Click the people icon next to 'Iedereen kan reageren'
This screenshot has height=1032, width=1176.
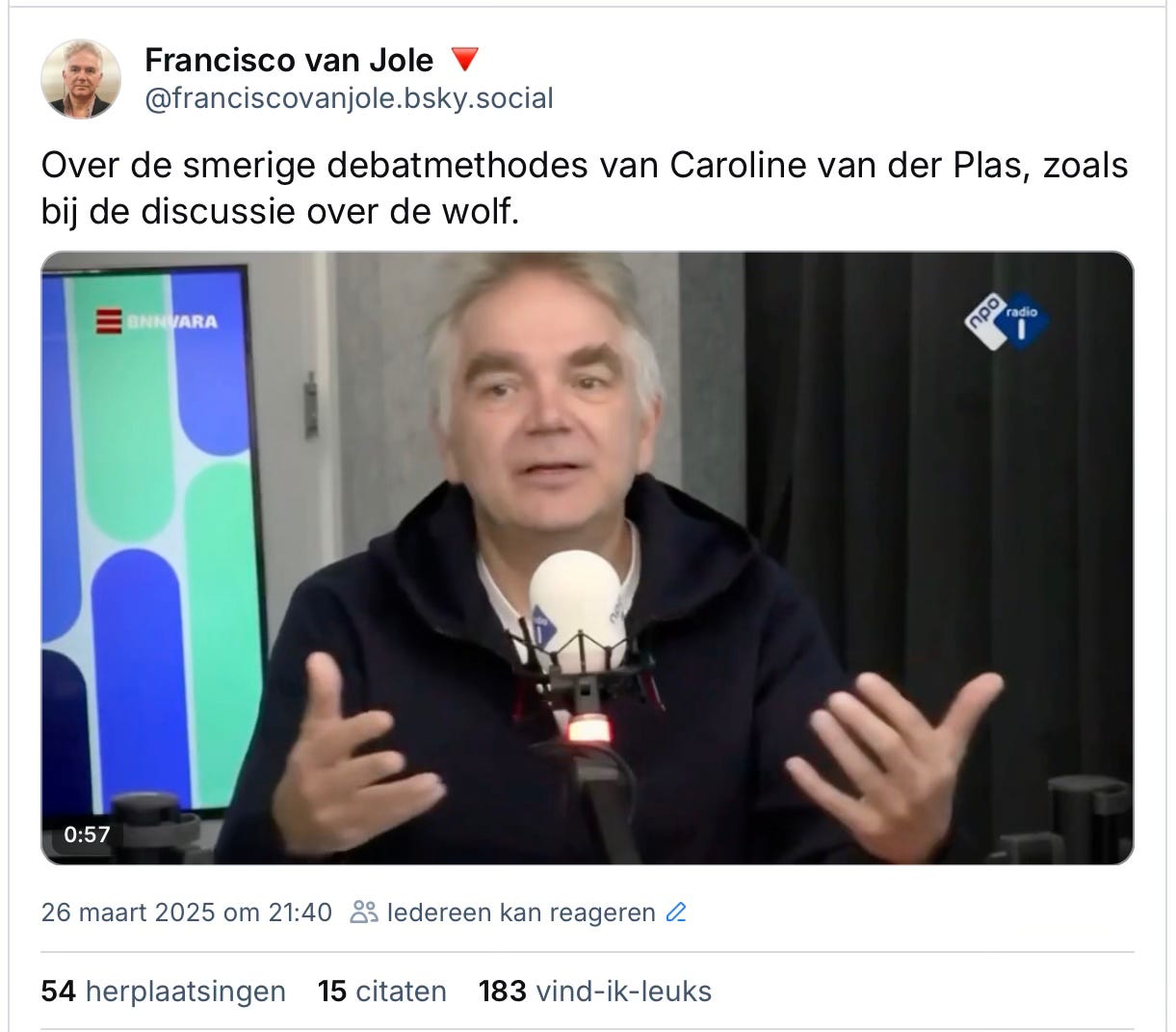pos(364,912)
